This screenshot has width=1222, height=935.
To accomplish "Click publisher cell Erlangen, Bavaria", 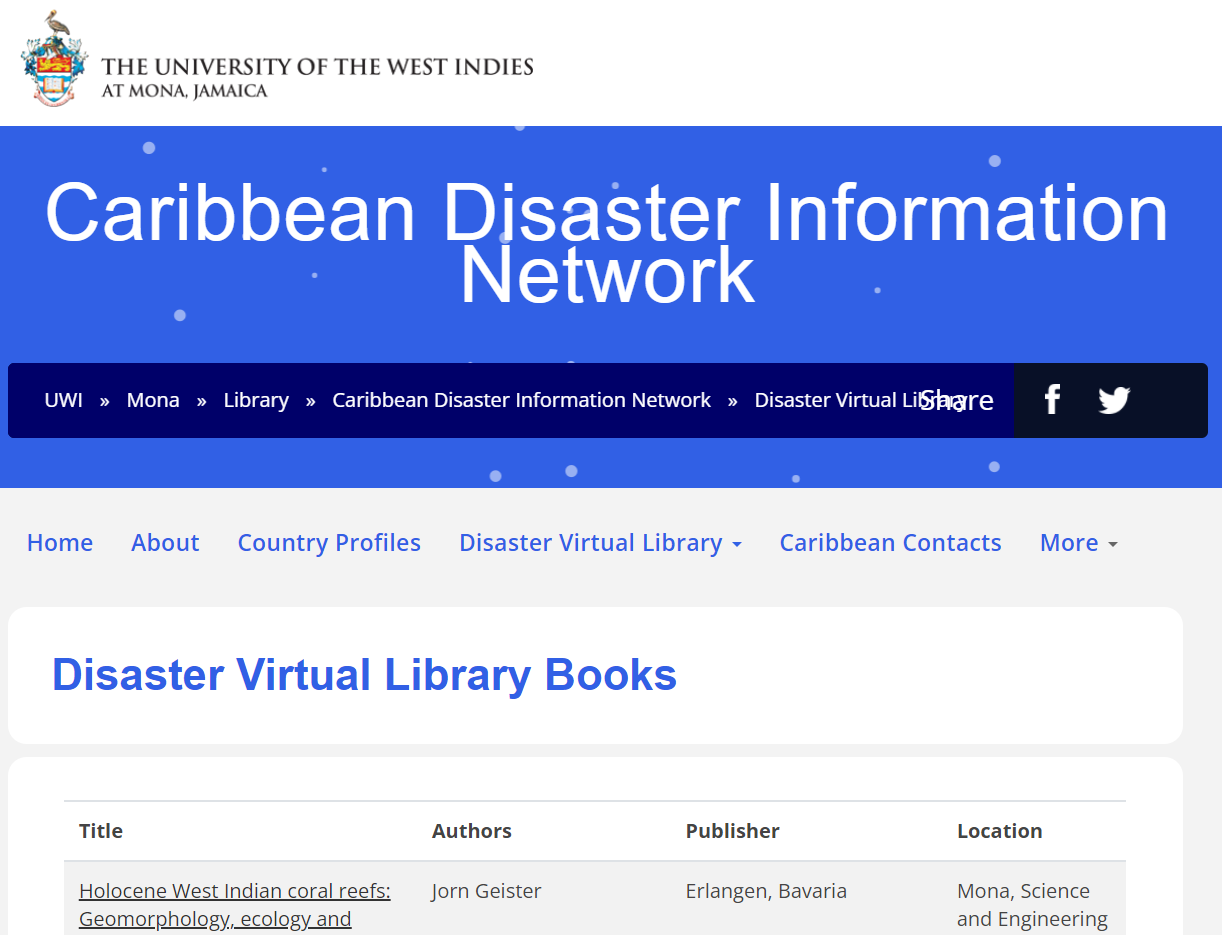I will pyautogui.click(x=766, y=891).
